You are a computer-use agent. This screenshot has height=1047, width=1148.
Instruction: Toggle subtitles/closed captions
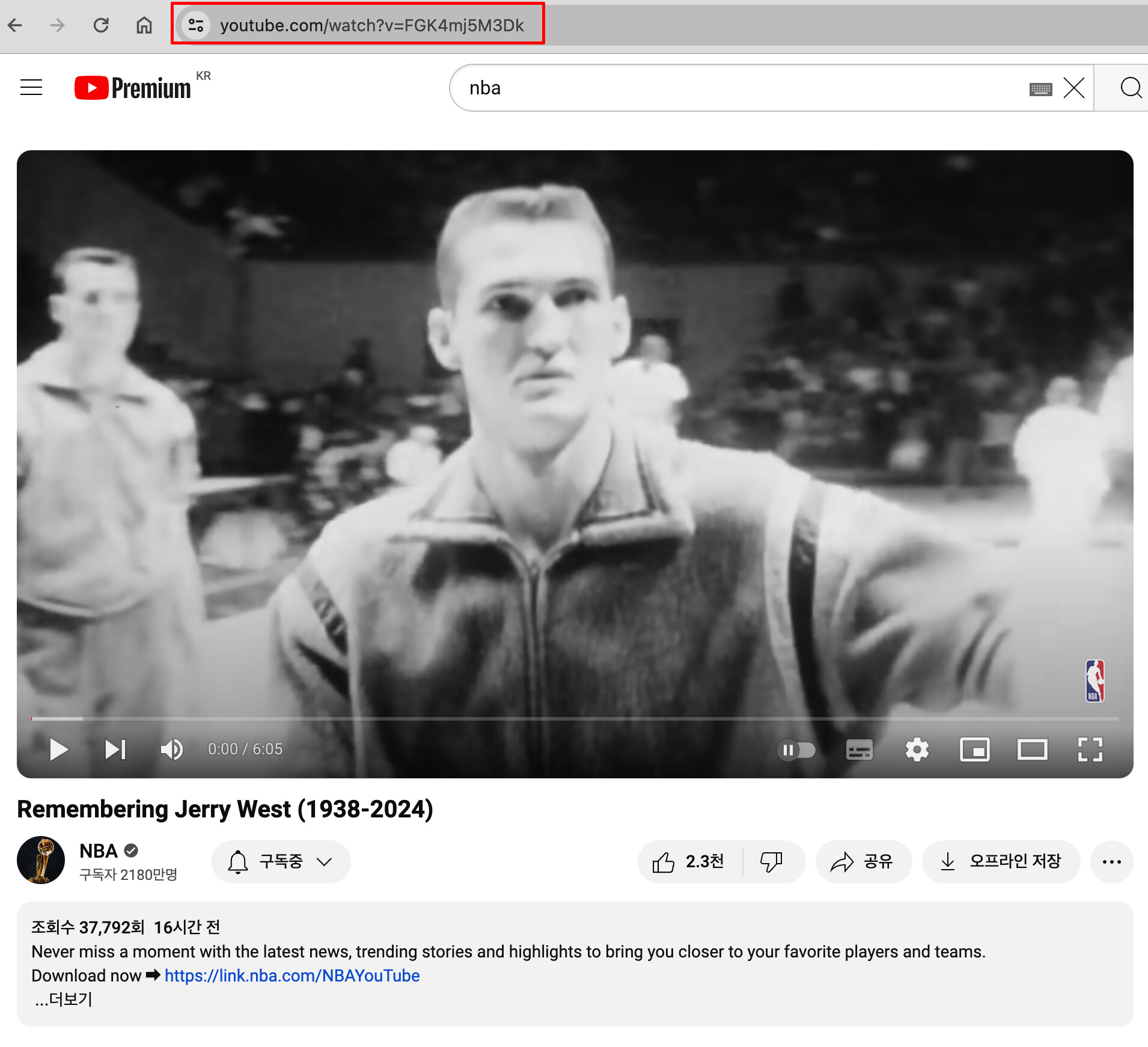859,749
